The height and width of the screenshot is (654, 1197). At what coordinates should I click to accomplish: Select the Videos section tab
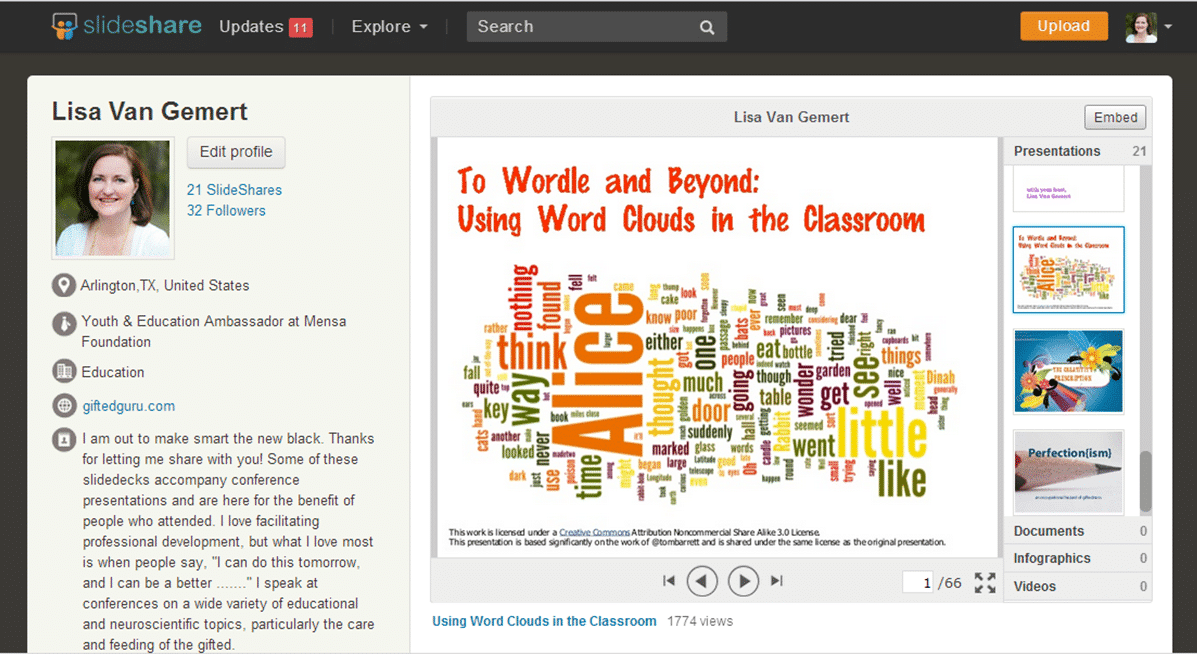(x=1077, y=586)
